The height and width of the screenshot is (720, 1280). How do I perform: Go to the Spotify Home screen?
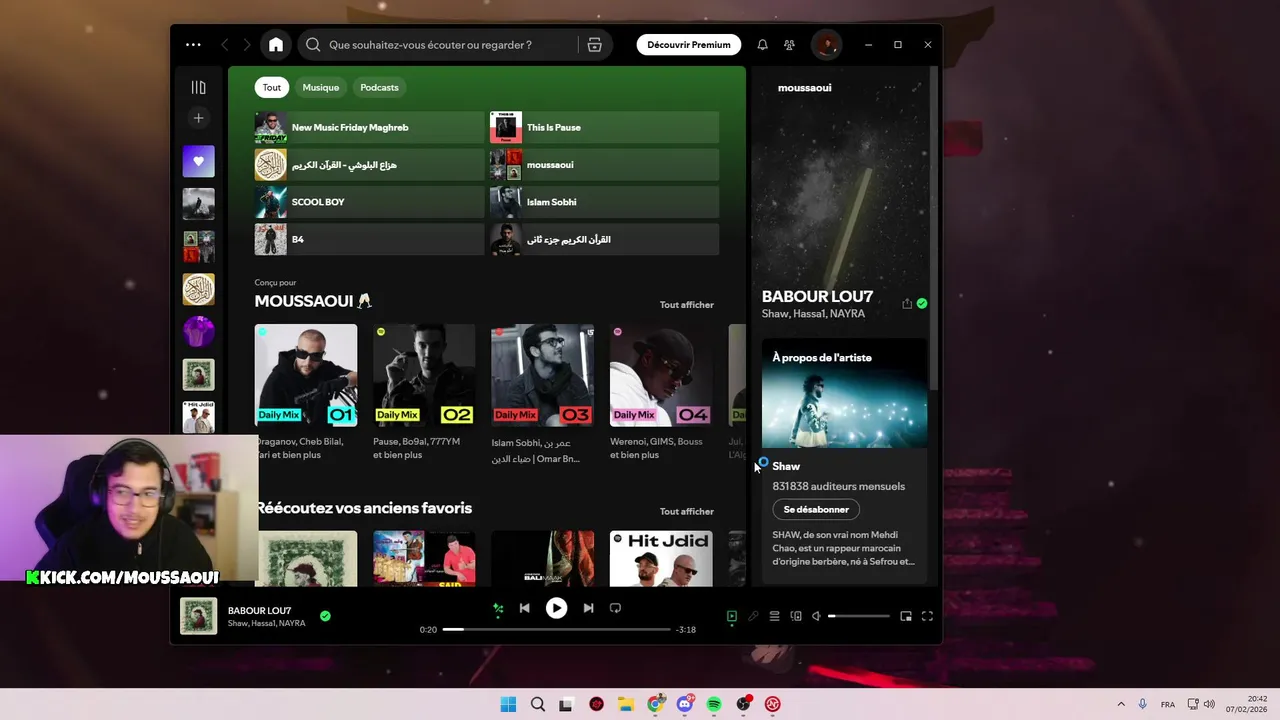tap(276, 45)
